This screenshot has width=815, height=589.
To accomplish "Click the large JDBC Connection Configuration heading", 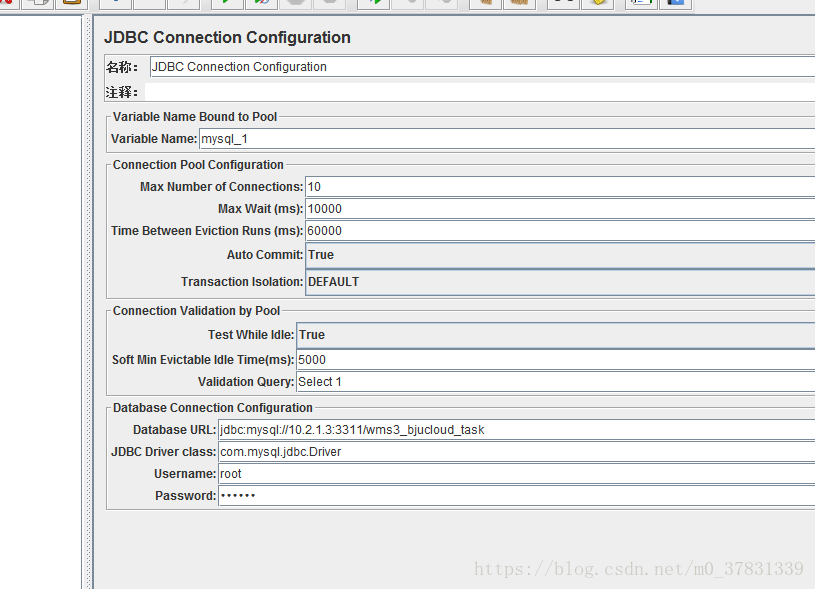I will pos(227,37).
